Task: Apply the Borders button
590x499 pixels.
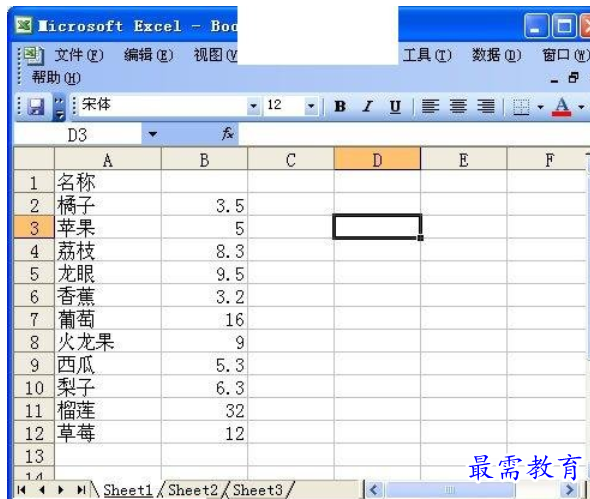Action: click(521, 107)
